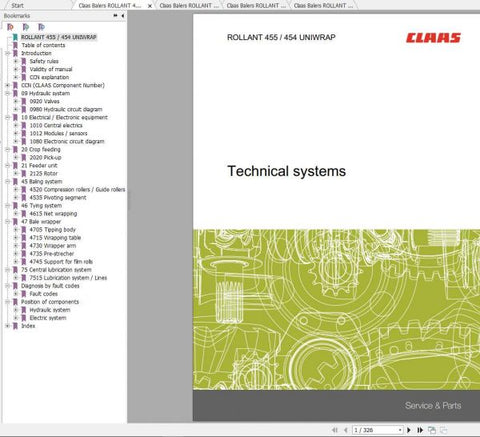Click bookmark icon beside 4730 Wrapper arm
Viewport: 480px width, 437px height.
tap(24, 246)
